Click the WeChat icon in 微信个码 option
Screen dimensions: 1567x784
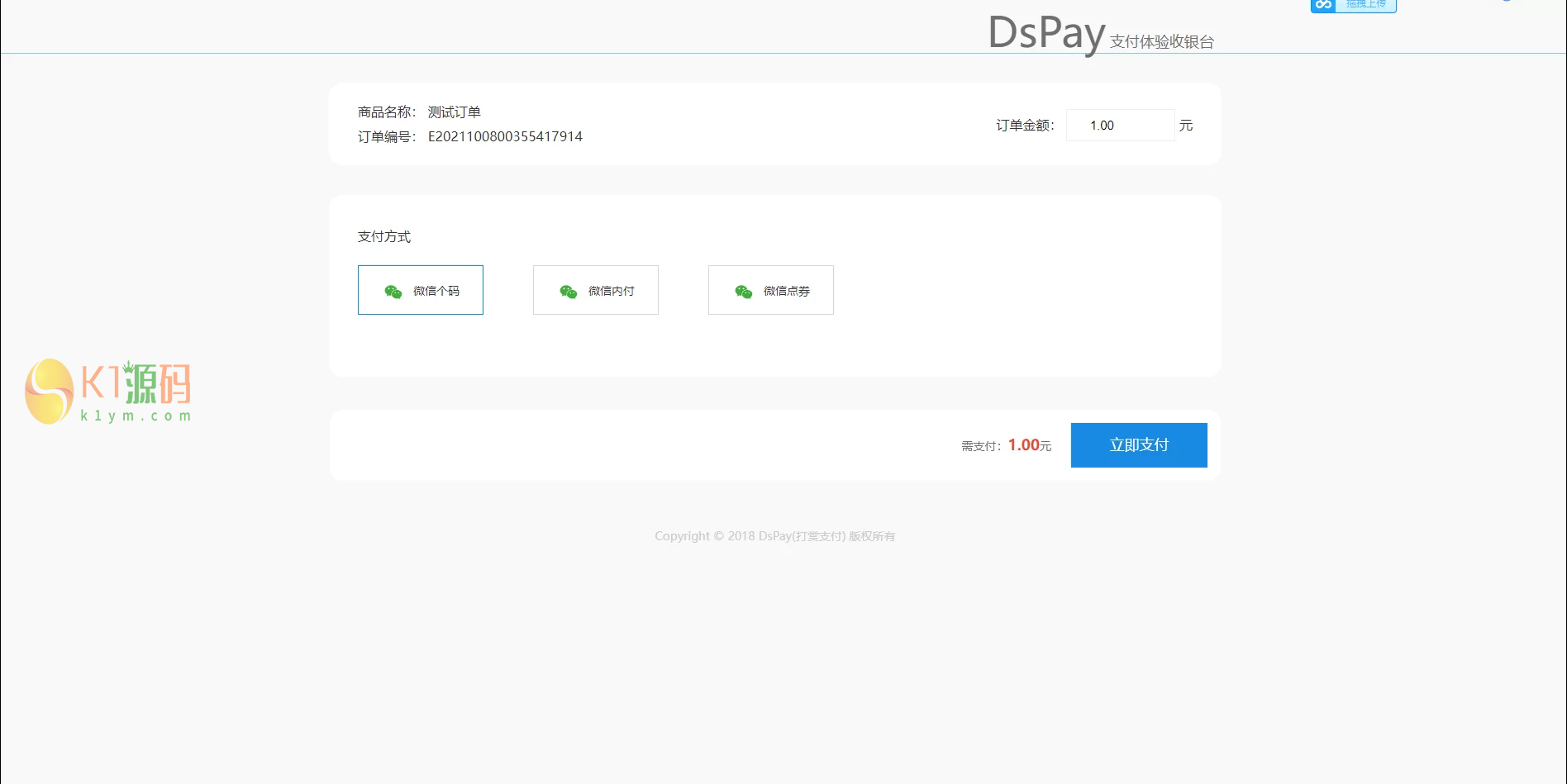point(393,292)
